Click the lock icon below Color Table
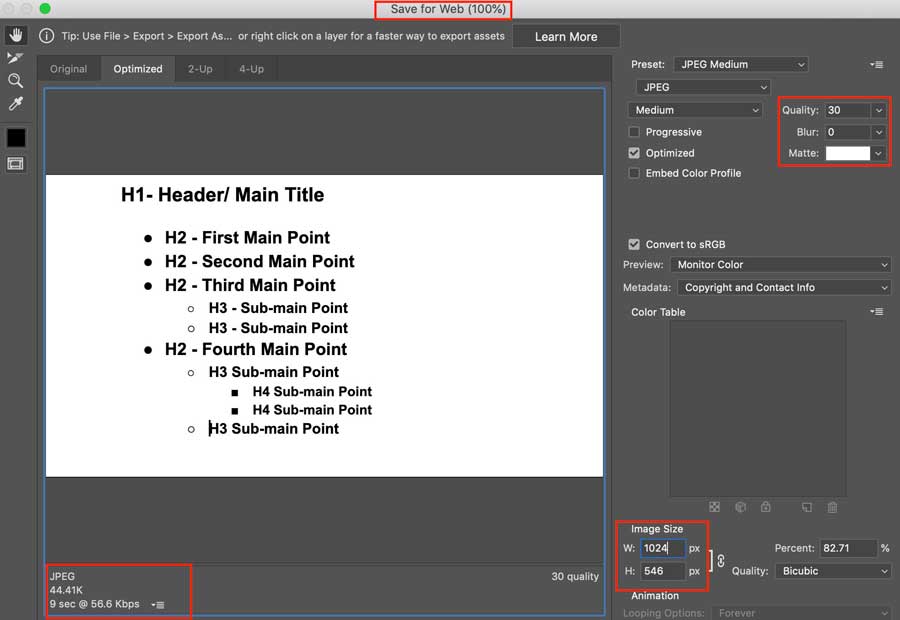The width and height of the screenshot is (900, 620). [765, 508]
